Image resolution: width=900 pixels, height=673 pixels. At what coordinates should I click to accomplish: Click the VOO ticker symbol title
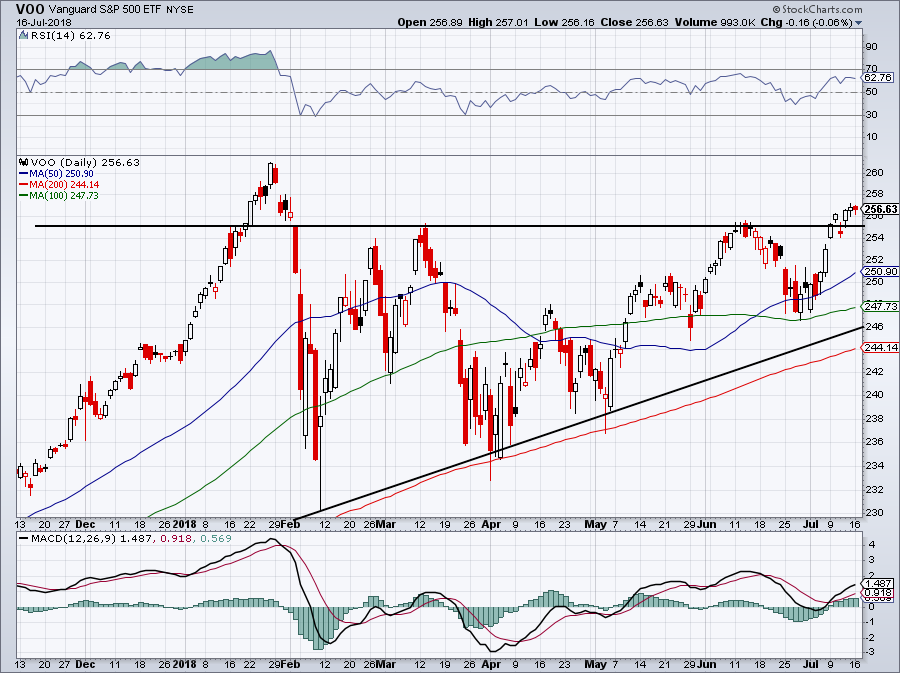[x=30, y=9]
